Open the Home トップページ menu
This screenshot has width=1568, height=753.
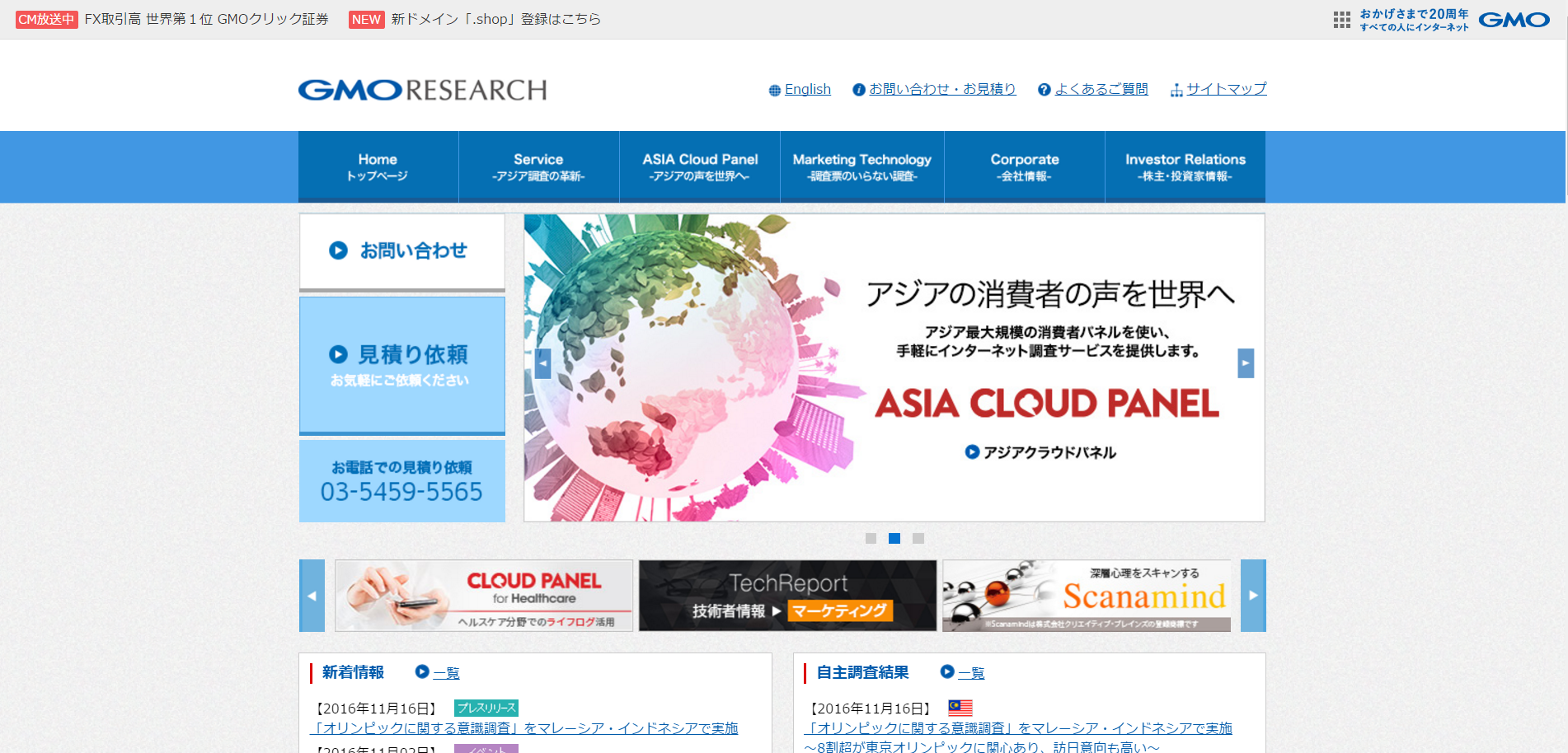(x=378, y=166)
